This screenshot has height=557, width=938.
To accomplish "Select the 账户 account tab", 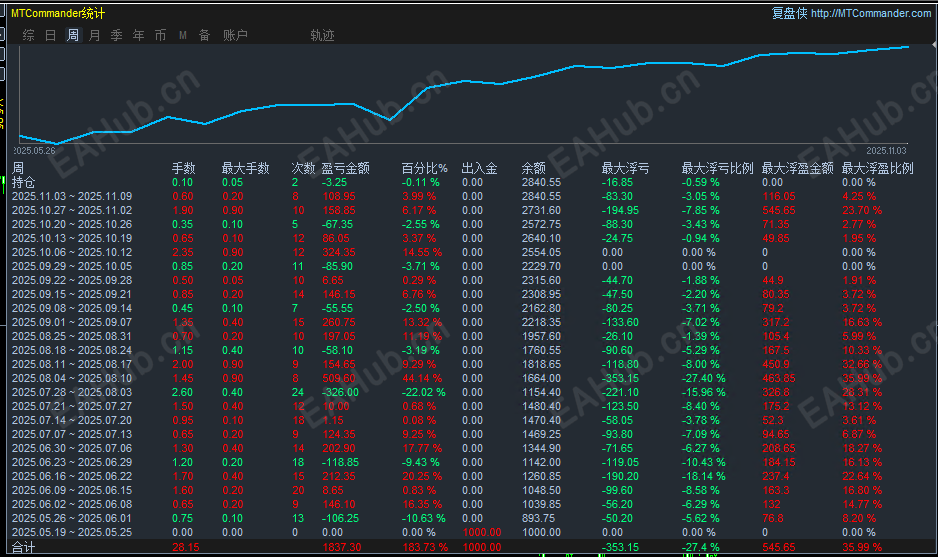I will (x=235, y=35).
